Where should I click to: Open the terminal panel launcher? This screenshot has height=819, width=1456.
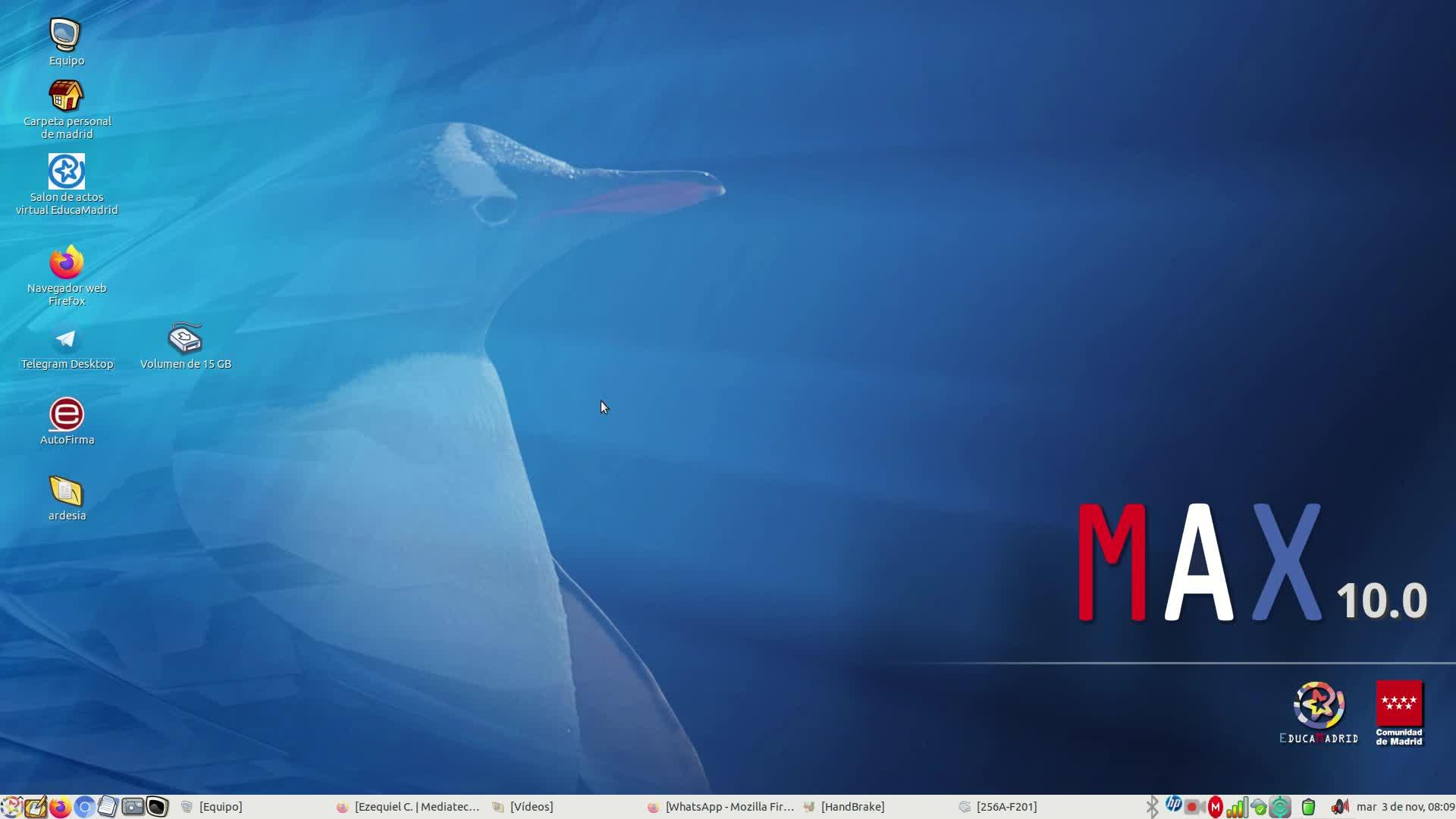pyautogui.click(x=157, y=807)
